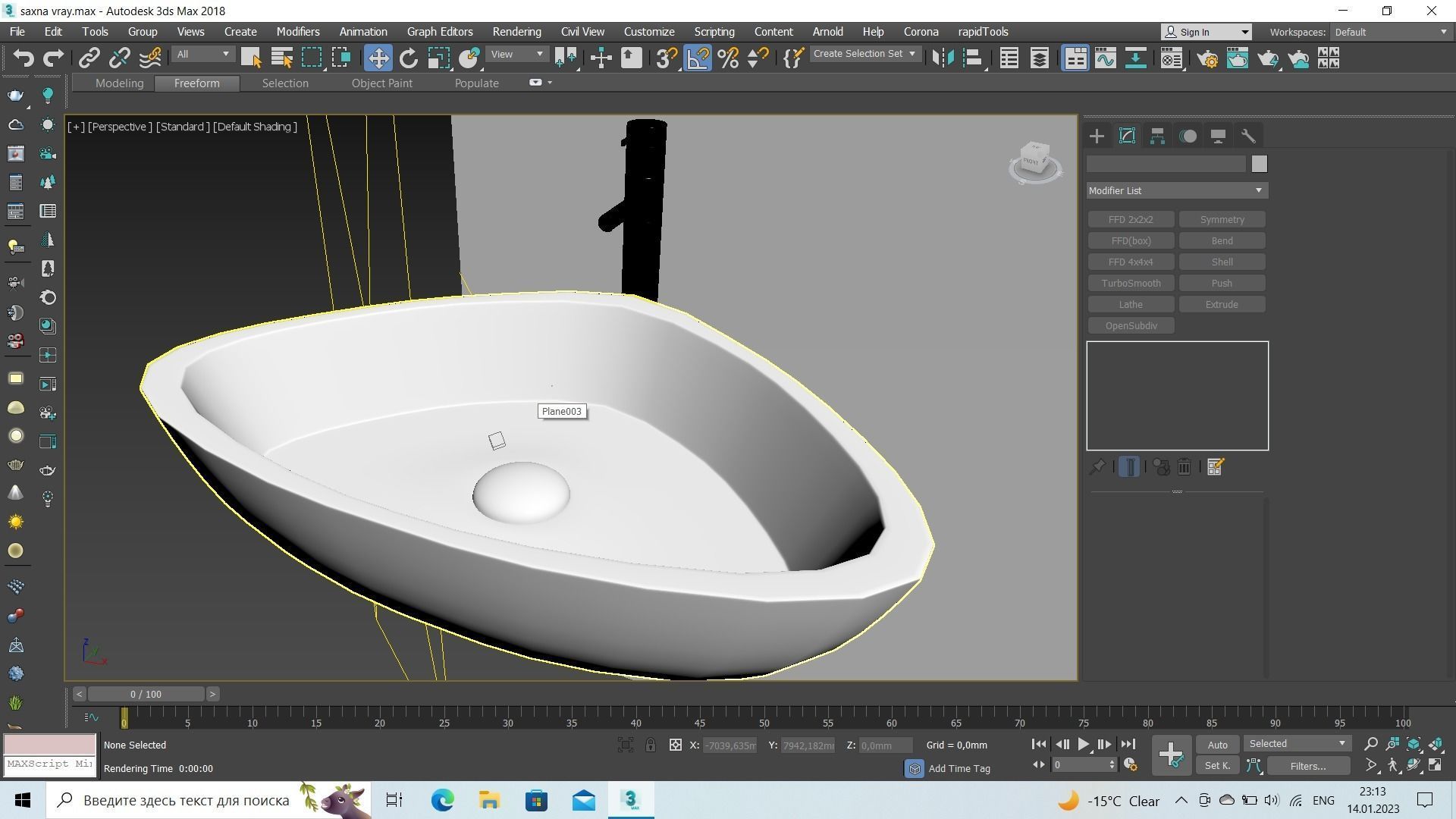1456x819 pixels.
Task: Open the Workspaces Default dropdown
Action: [1391, 32]
